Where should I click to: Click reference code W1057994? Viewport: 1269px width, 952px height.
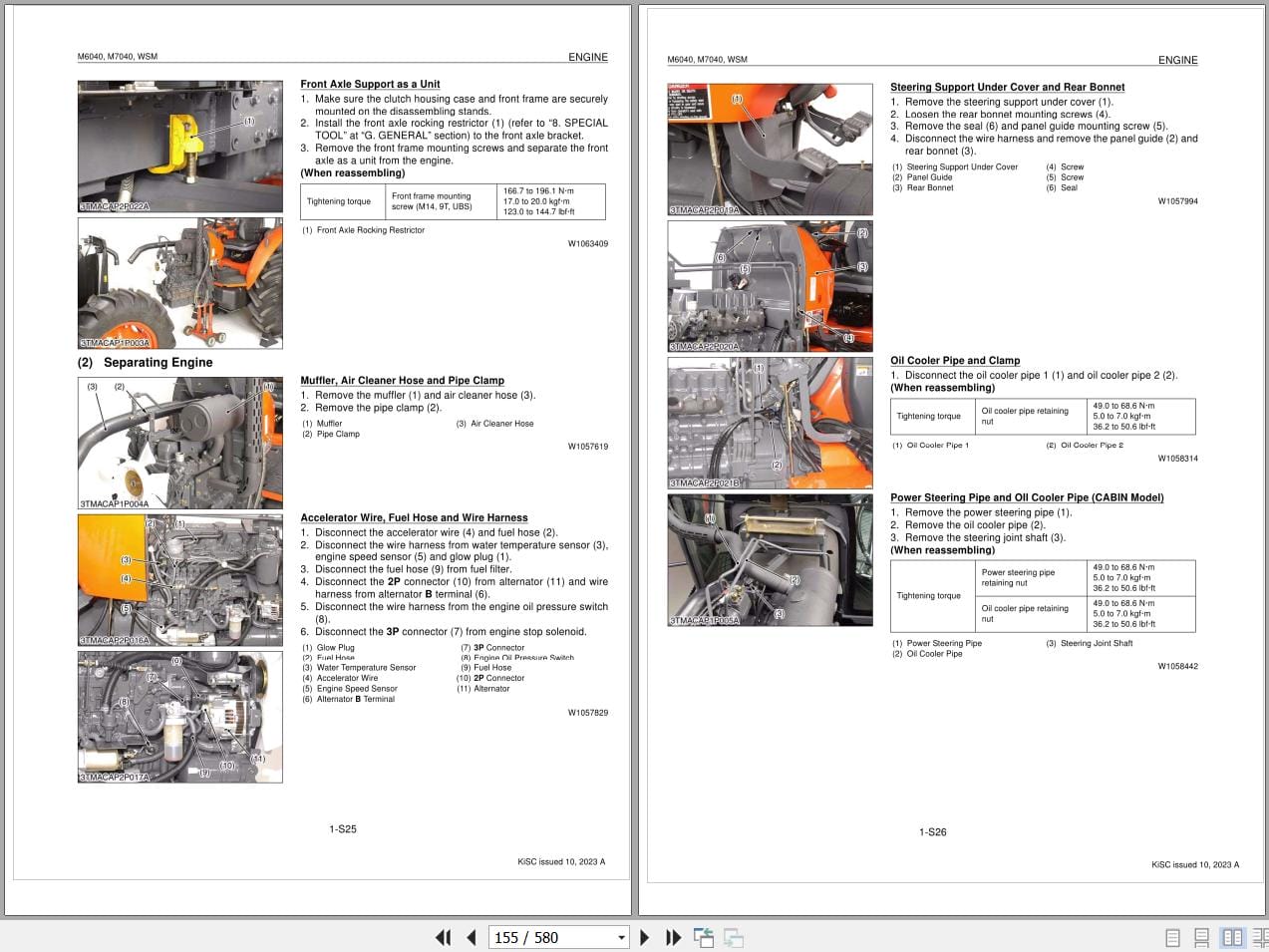pyautogui.click(x=1178, y=201)
